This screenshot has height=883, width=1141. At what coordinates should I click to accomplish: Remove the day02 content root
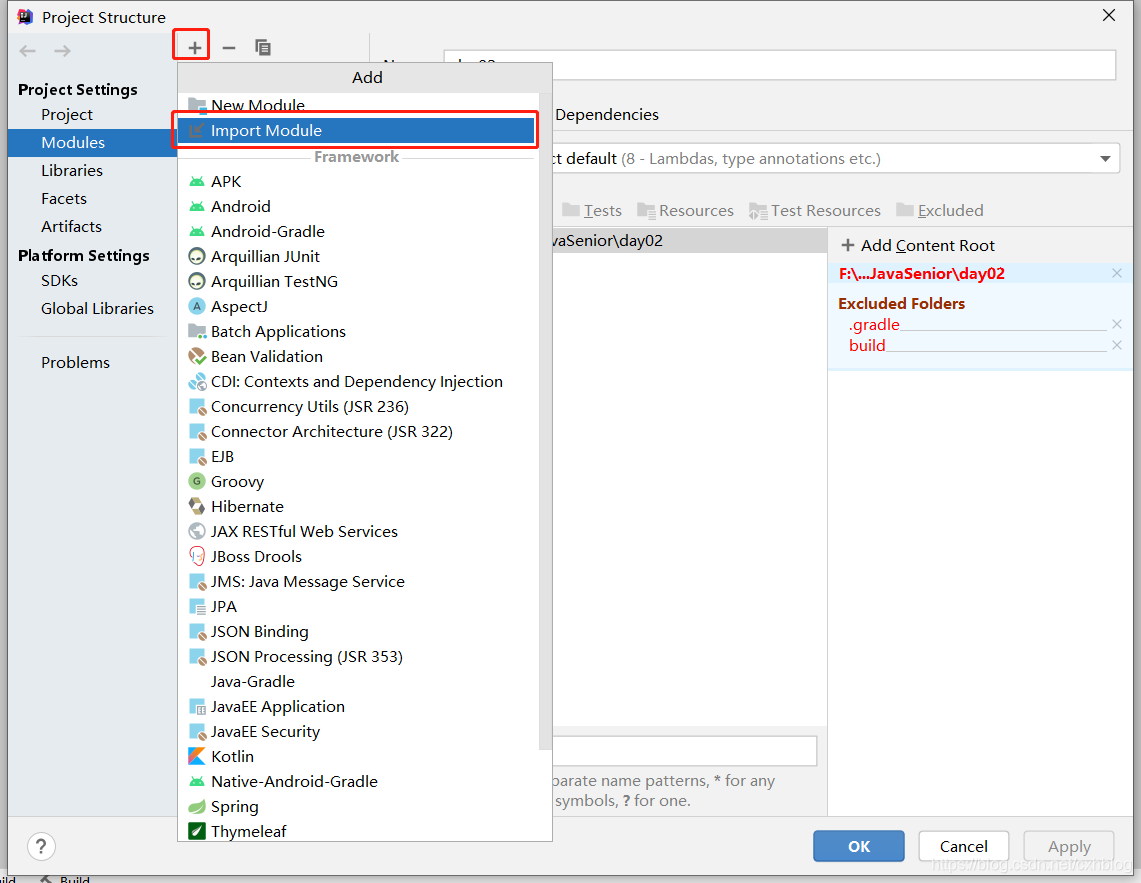pos(1117,273)
